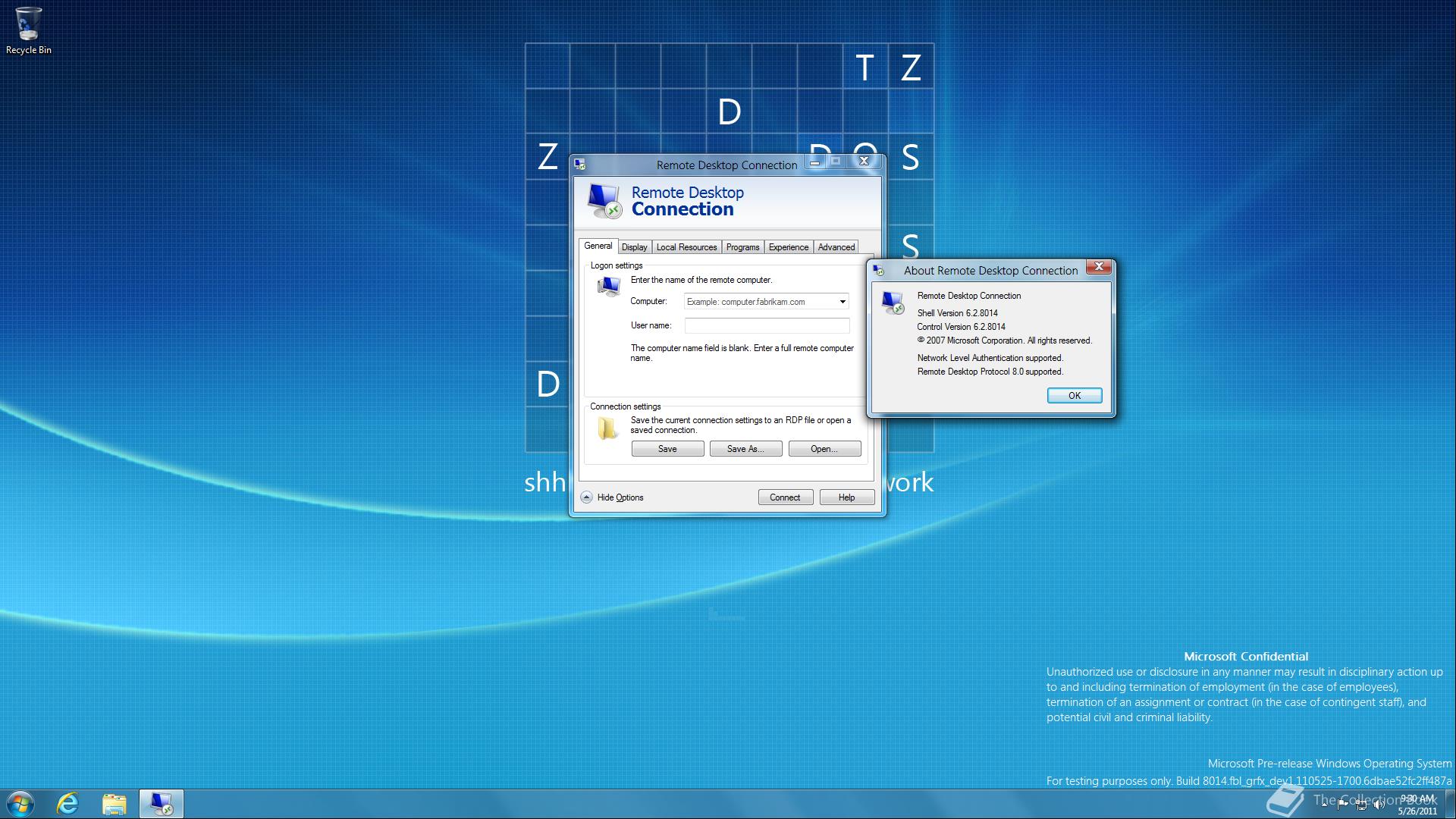Image resolution: width=1456 pixels, height=819 pixels.
Task: Click the computer icon in About dialog
Action: [x=893, y=303]
